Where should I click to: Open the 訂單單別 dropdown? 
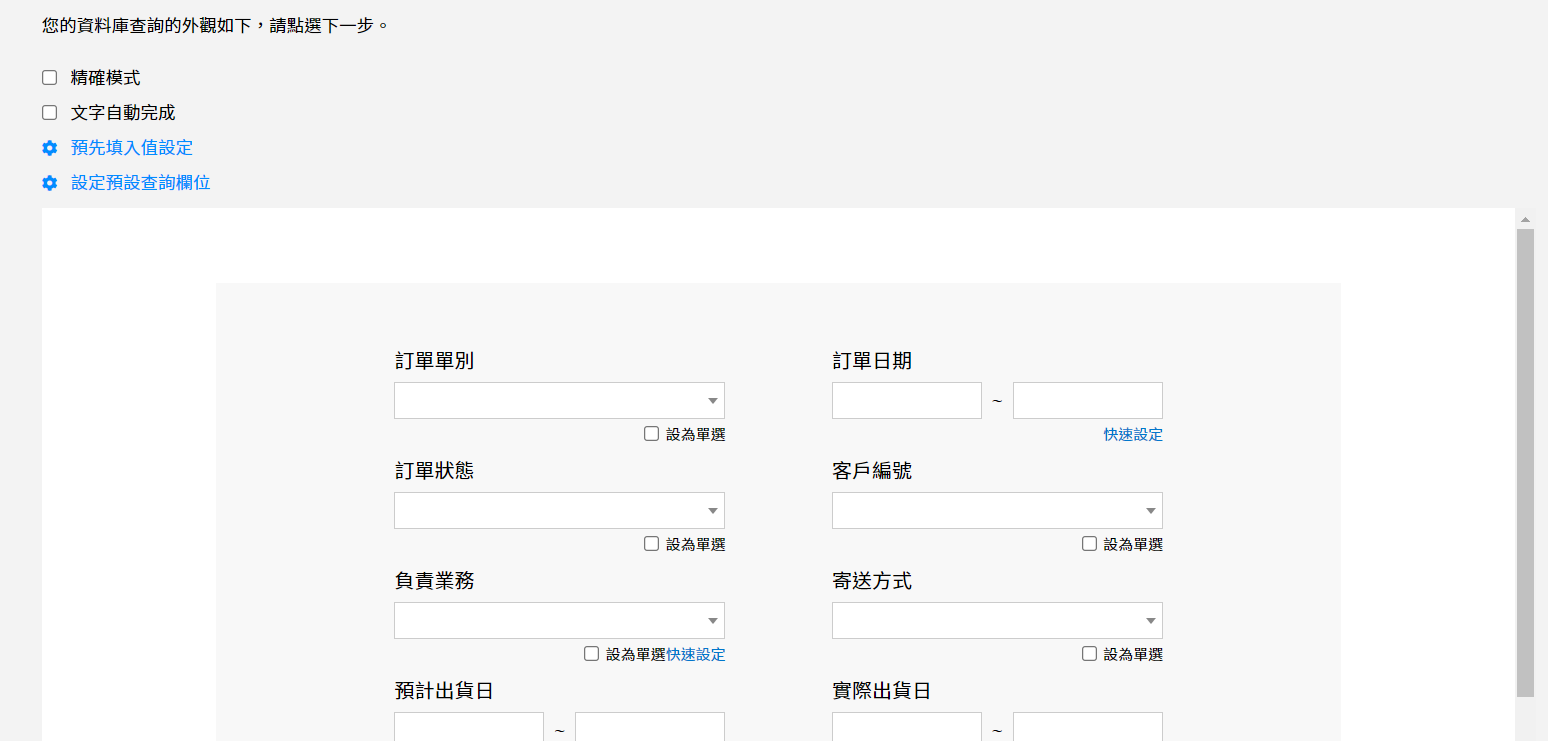click(x=559, y=401)
